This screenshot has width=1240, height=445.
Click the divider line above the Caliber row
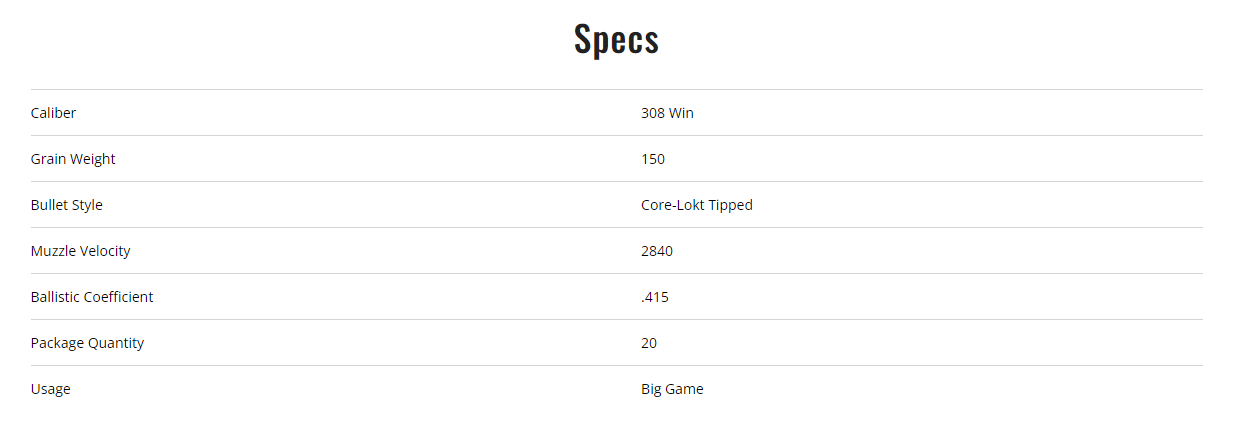[616, 90]
